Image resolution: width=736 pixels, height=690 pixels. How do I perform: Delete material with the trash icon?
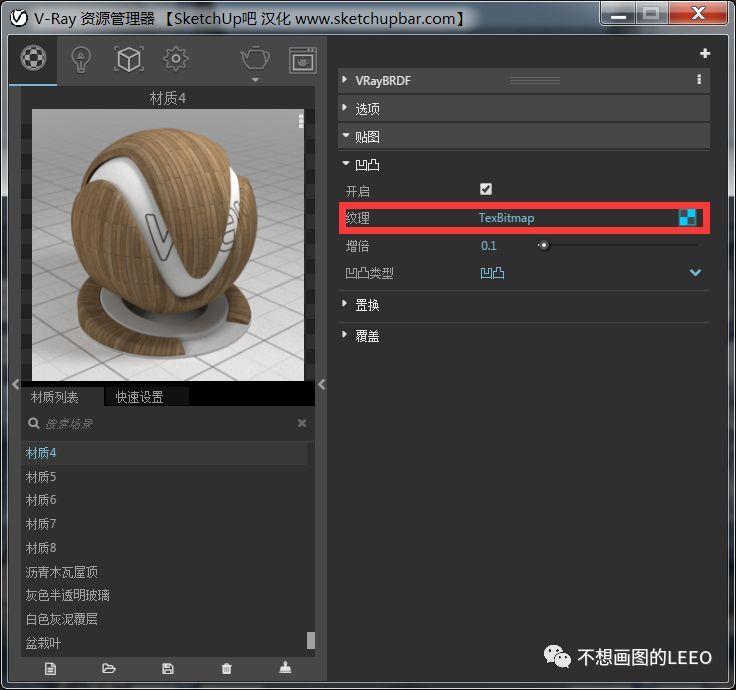(x=226, y=668)
